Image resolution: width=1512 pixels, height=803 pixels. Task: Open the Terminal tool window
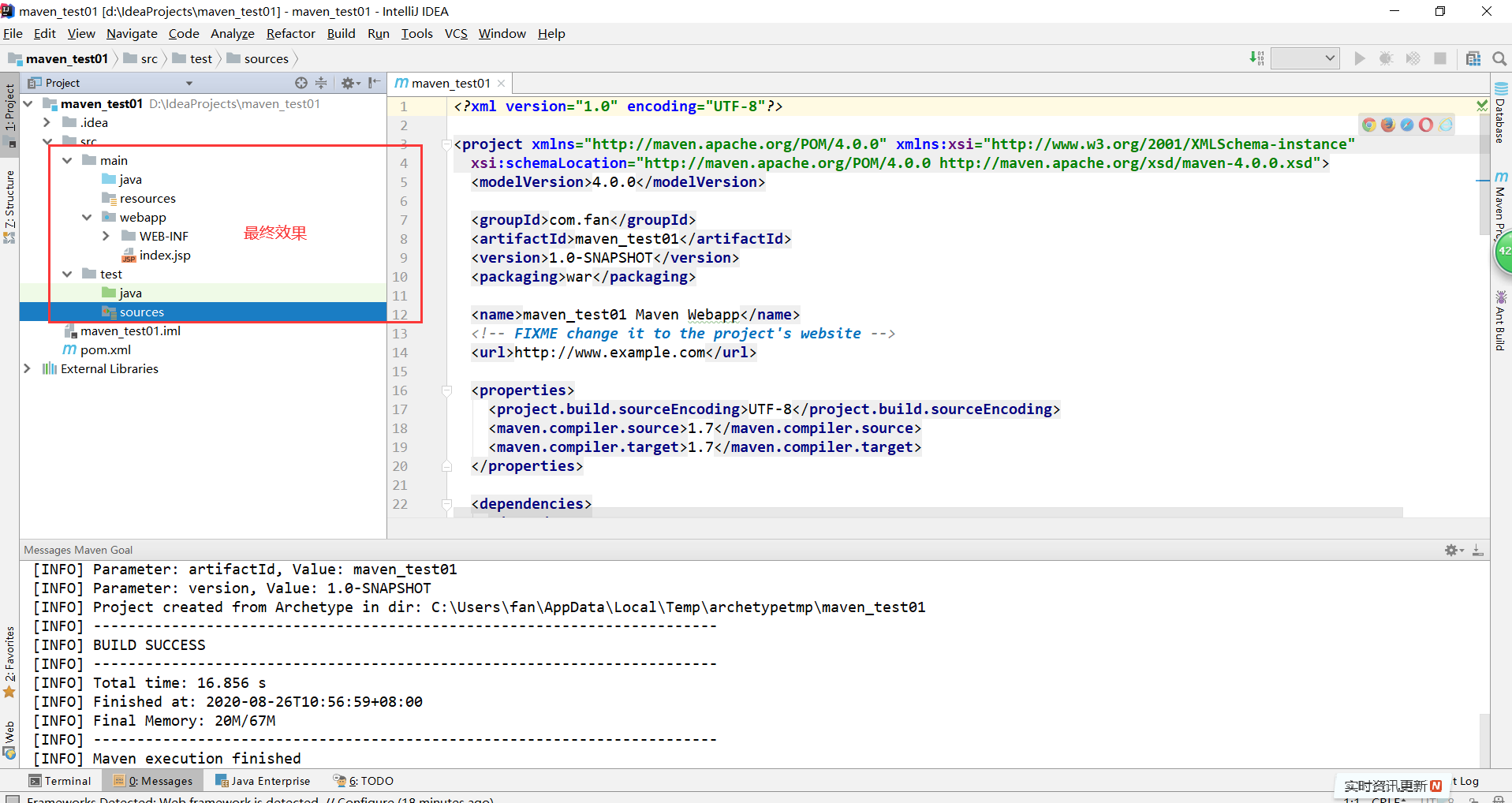click(60, 781)
